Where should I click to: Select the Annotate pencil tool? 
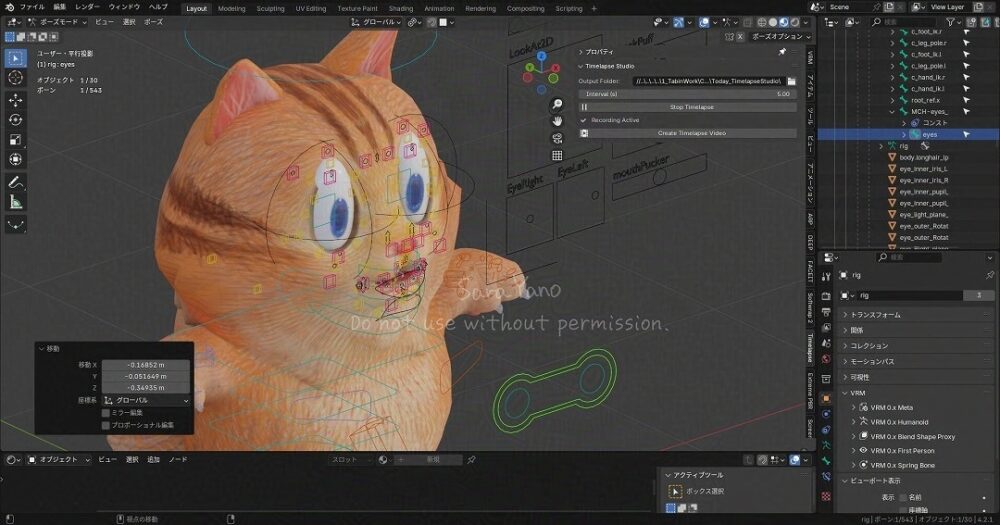point(16,182)
